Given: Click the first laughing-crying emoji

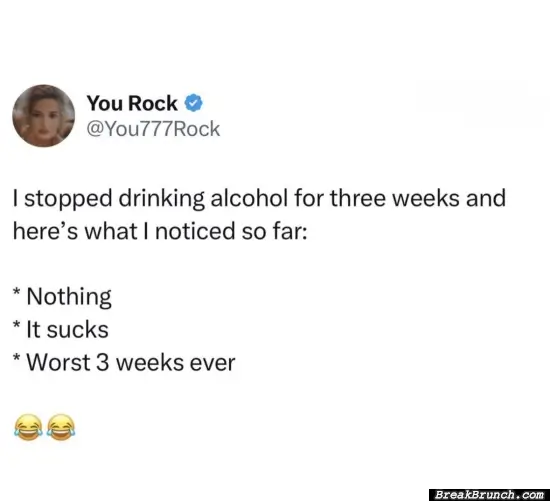Looking at the screenshot, I should (28, 427).
